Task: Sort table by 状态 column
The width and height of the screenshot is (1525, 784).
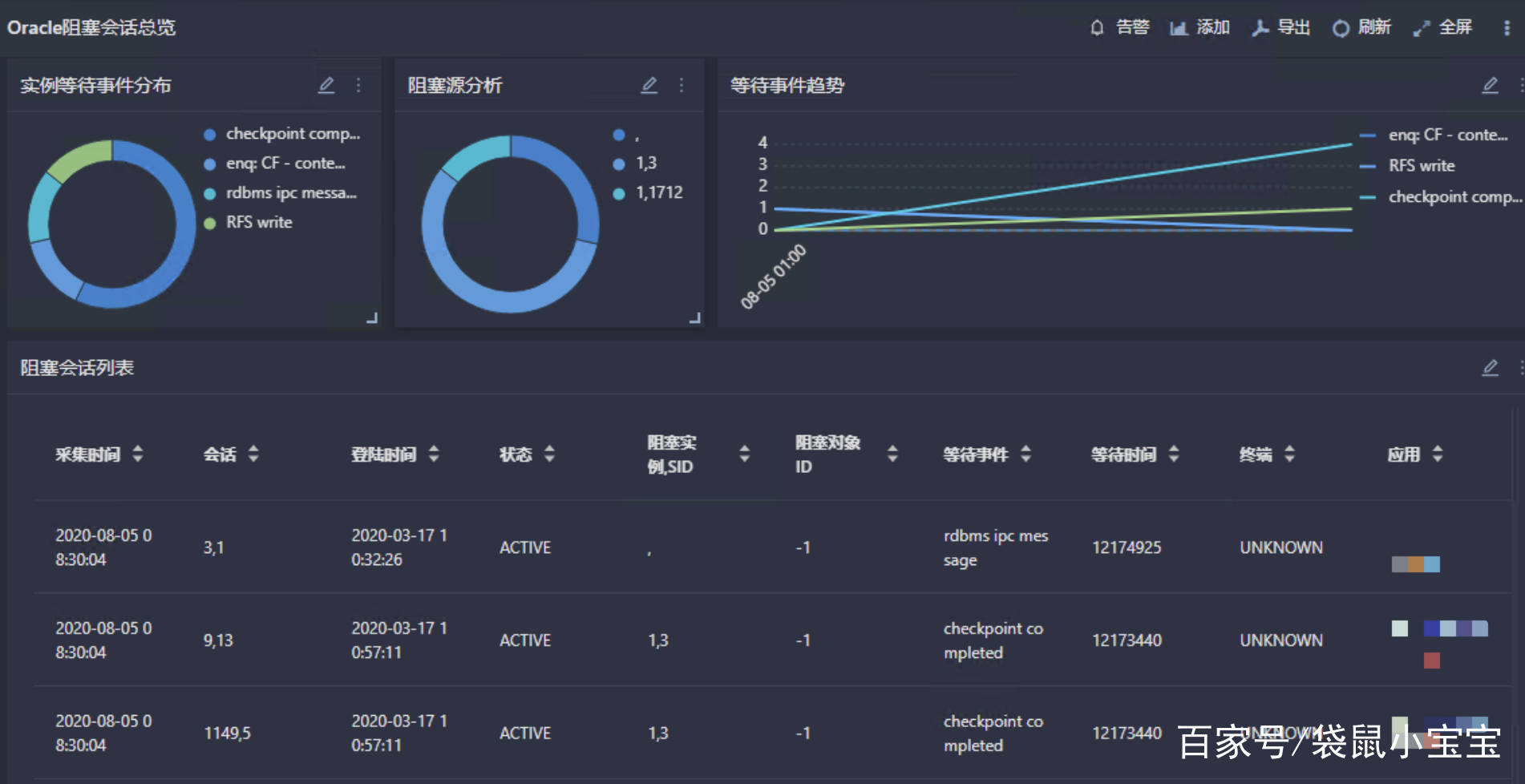Action: pyautogui.click(x=549, y=454)
